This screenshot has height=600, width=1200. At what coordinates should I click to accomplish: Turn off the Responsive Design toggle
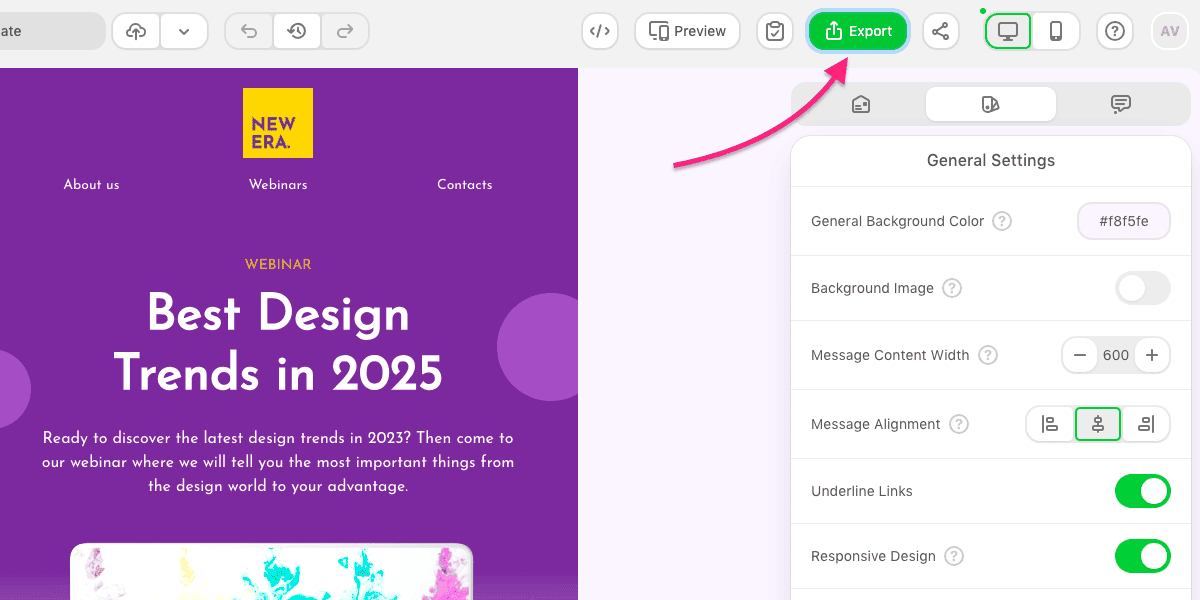(x=1142, y=556)
